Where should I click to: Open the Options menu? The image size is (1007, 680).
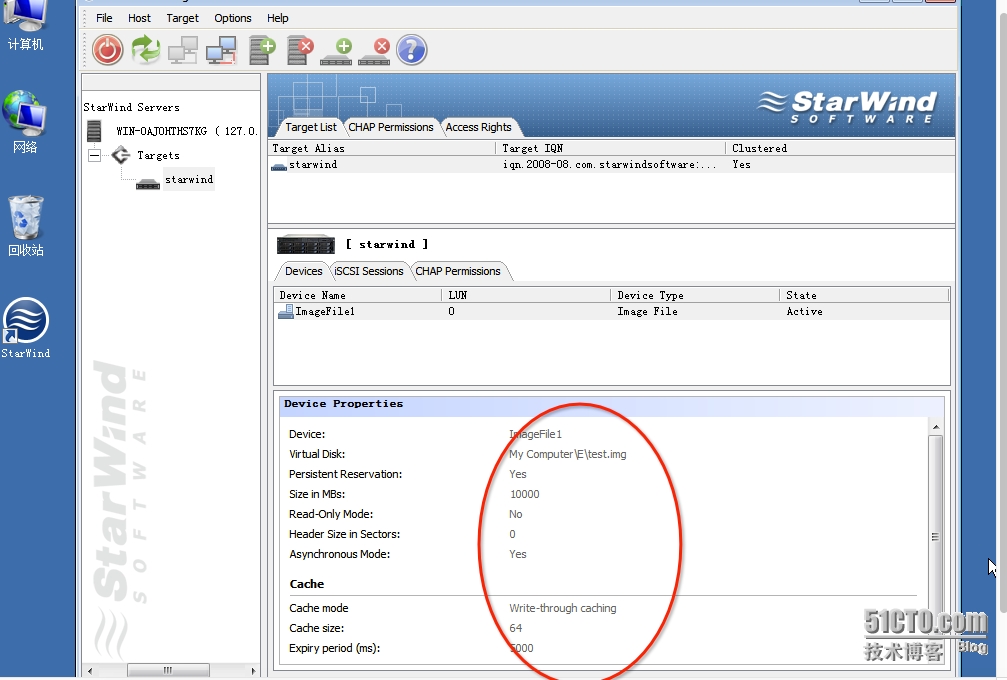(x=232, y=18)
